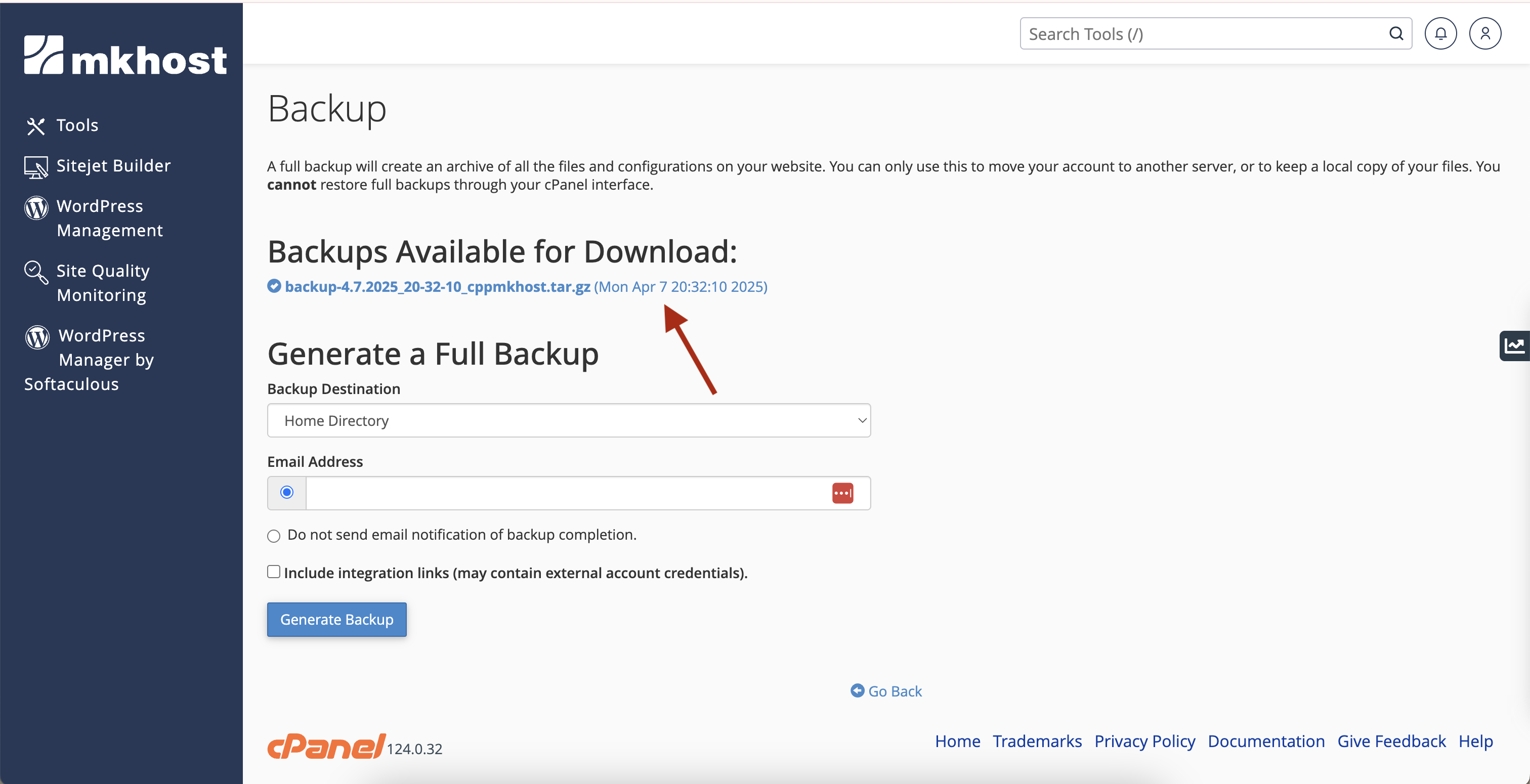
Task: Click the mkhost logo
Action: (x=125, y=55)
